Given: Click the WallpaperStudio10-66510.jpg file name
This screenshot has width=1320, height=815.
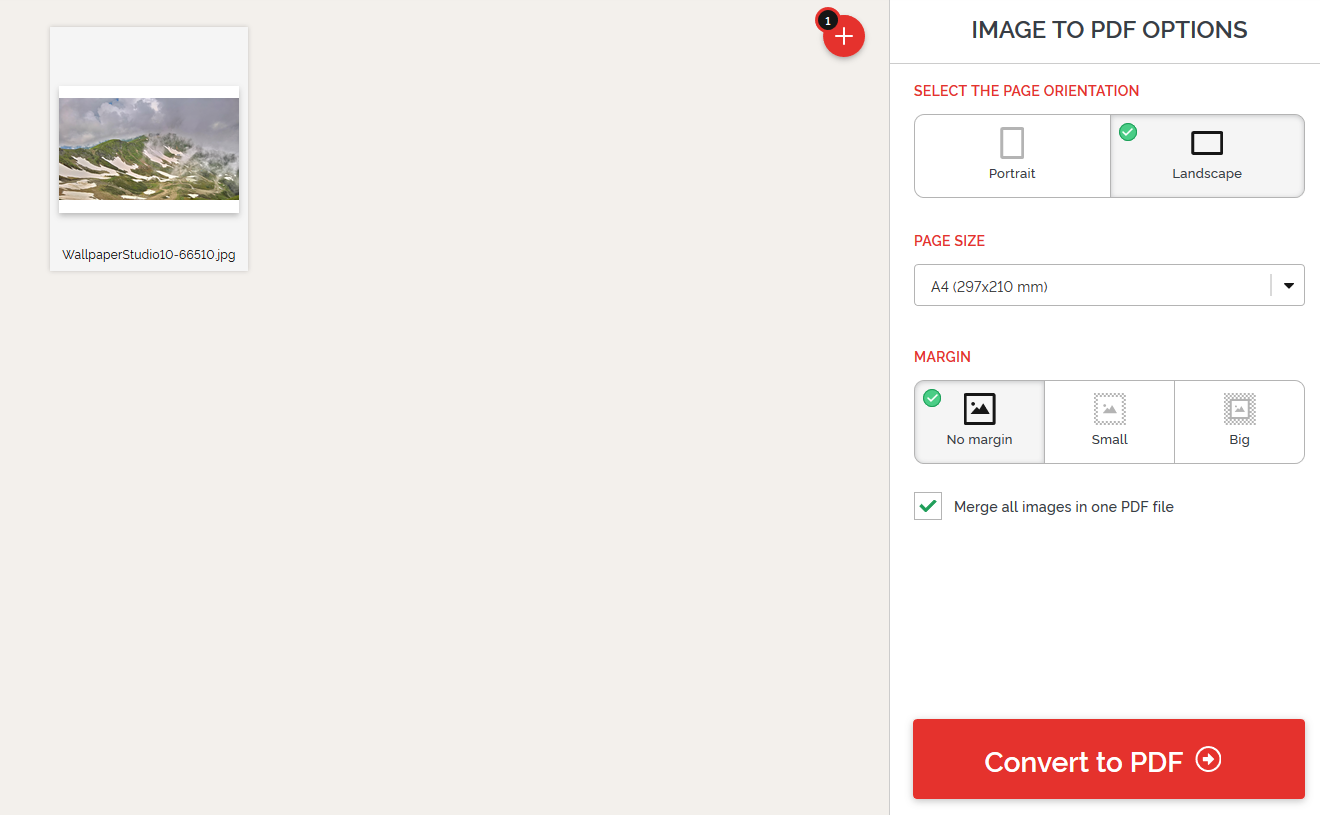Looking at the screenshot, I should (149, 255).
